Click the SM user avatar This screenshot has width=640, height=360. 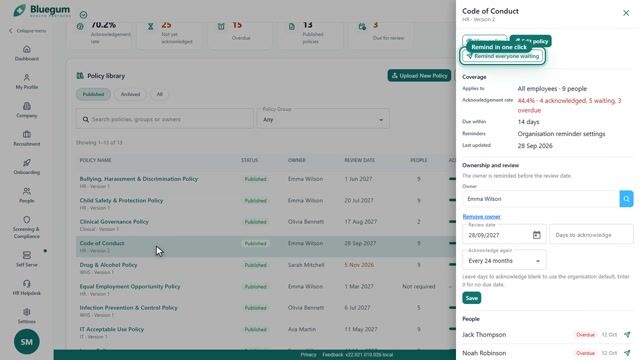[x=27, y=342]
